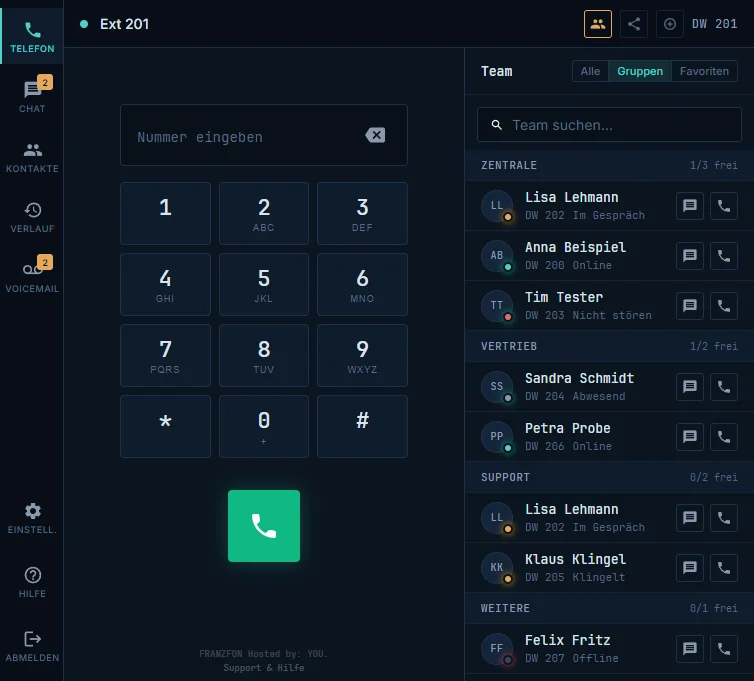Viewport: 754px width, 681px height.
Task: Select Klaus Klingel contact name
Action: (x=575, y=559)
